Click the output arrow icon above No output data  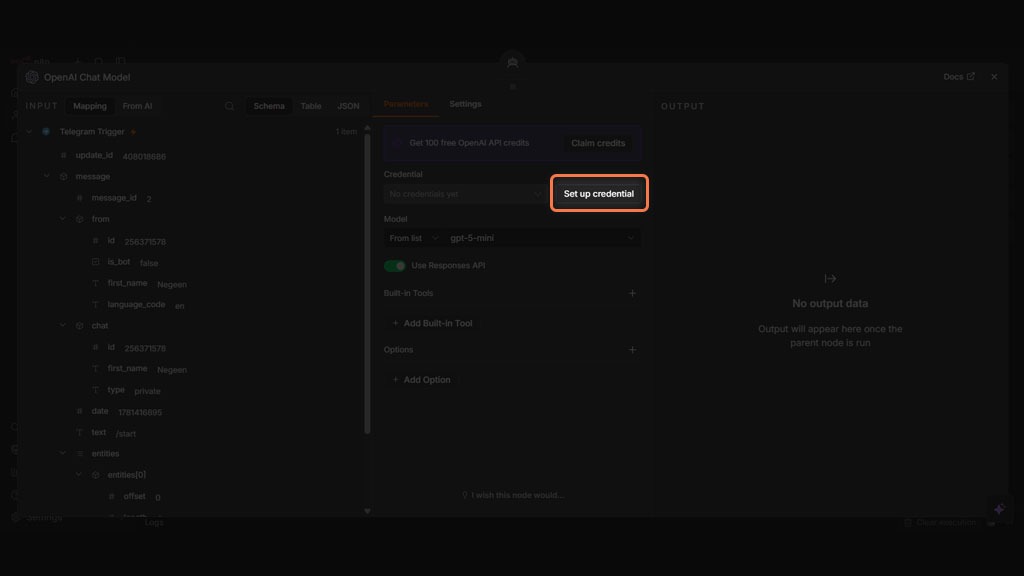830,279
